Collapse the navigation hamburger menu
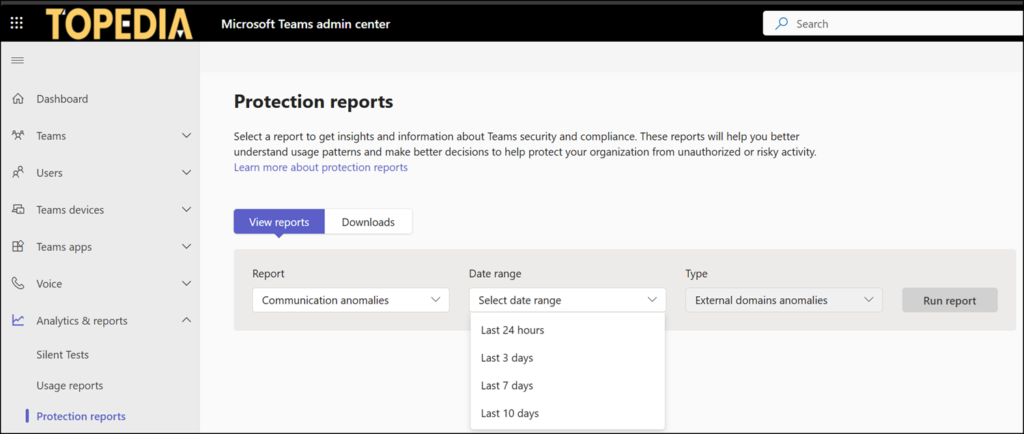 tap(18, 61)
